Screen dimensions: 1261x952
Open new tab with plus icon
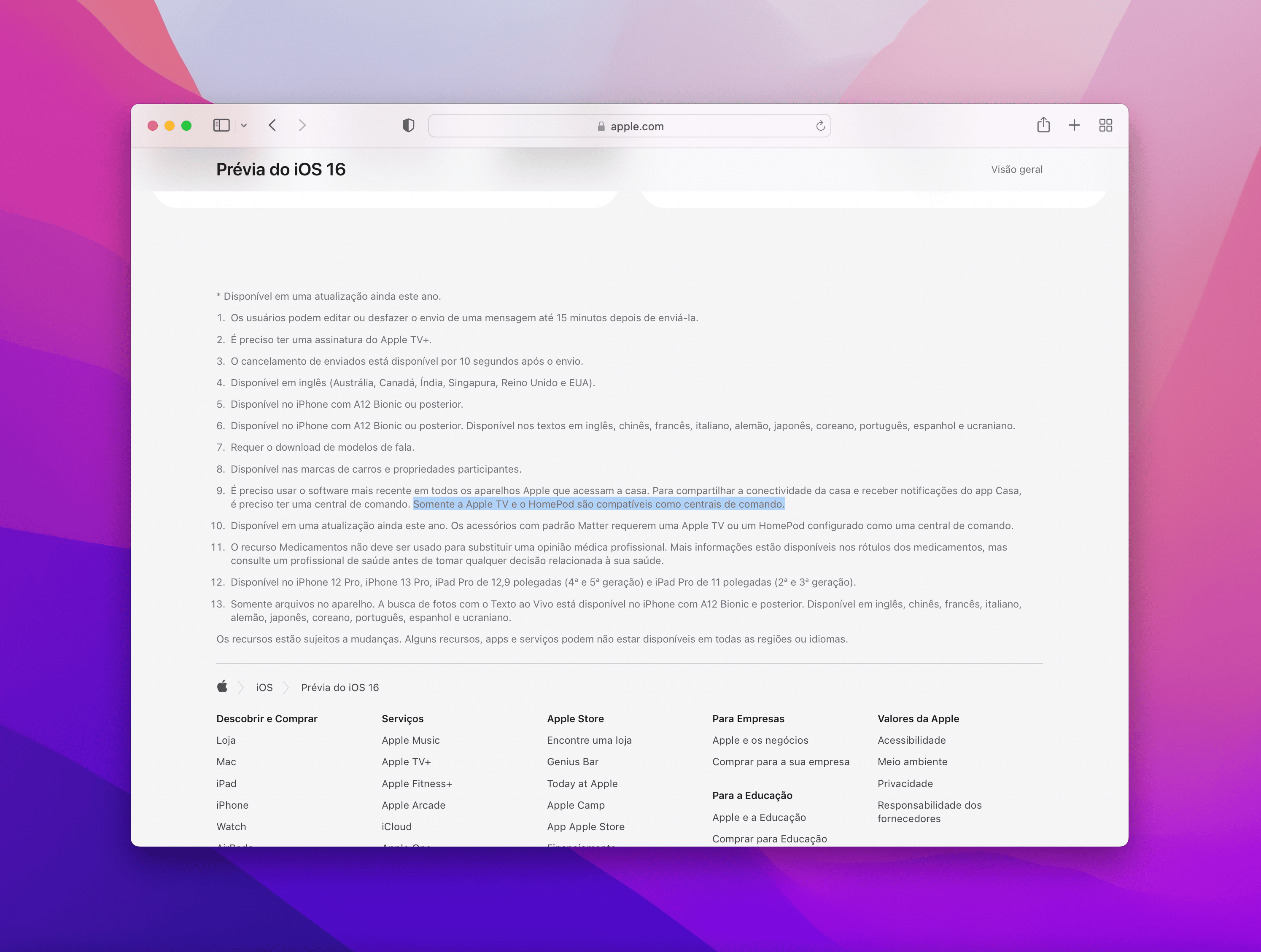(1074, 125)
